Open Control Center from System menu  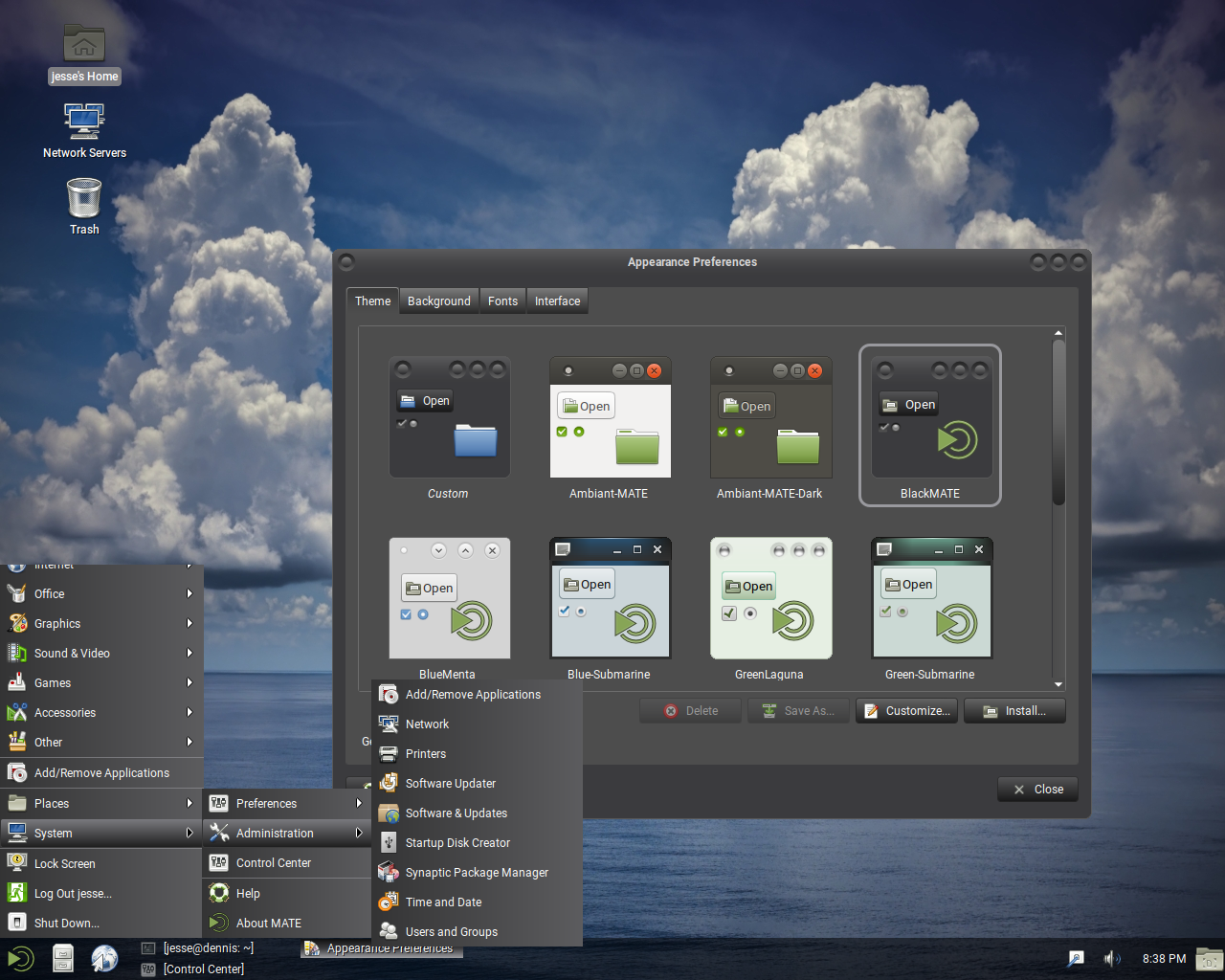pos(286,862)
